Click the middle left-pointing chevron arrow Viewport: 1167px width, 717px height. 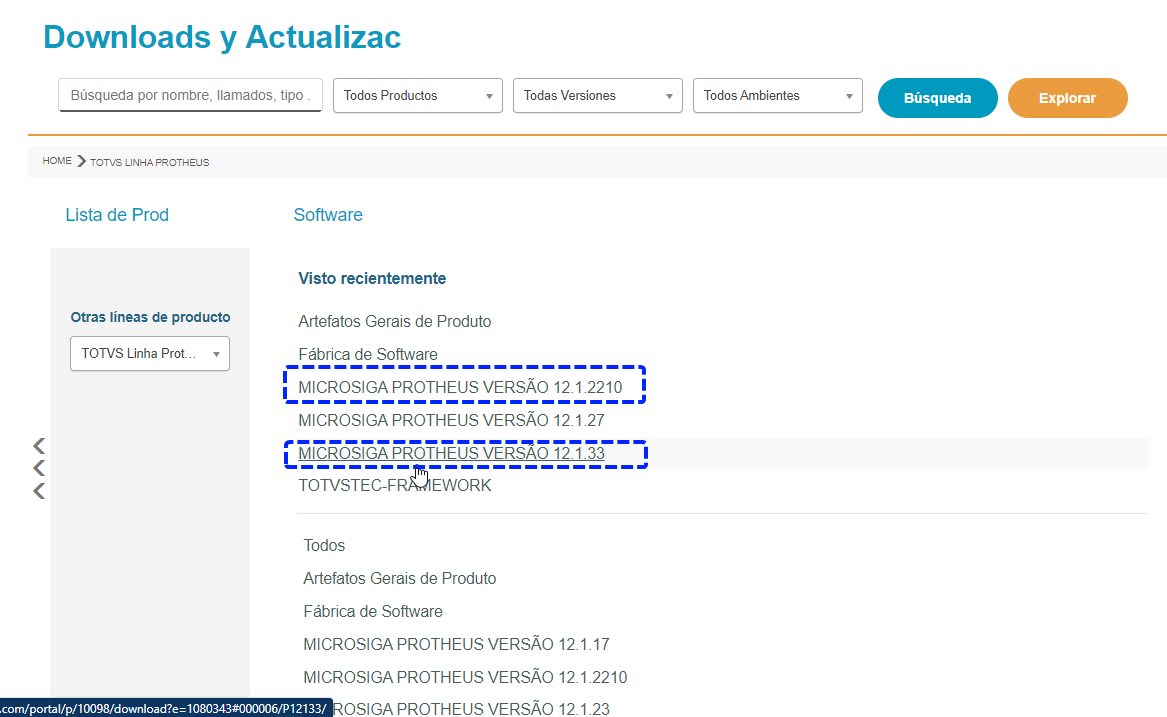tap(38, 467)
